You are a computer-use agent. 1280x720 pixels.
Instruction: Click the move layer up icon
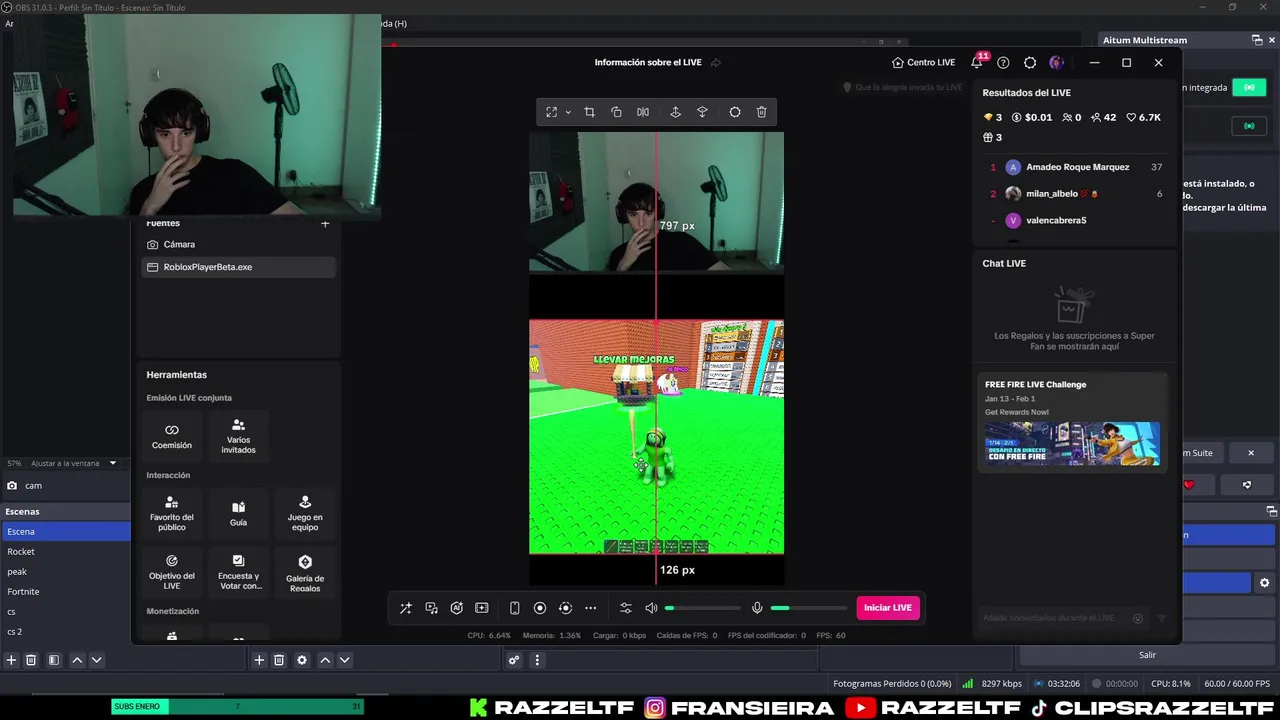coord(675,112)
